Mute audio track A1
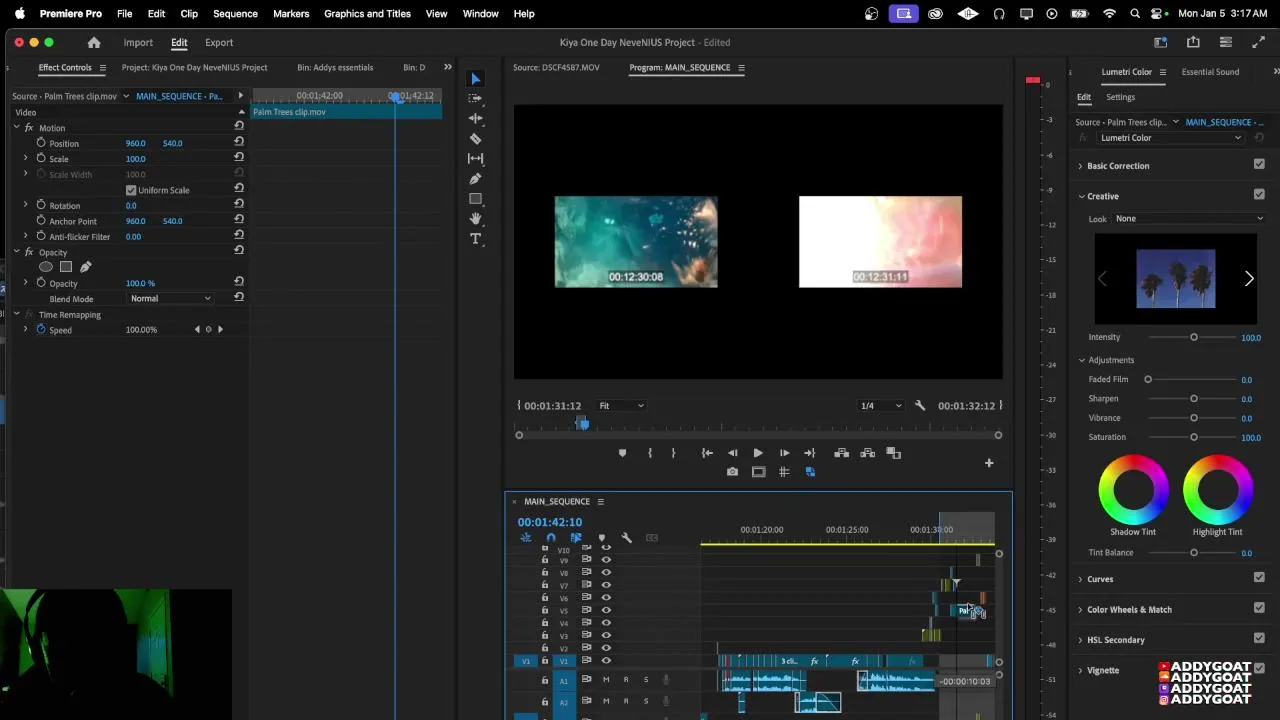1280x720 pixels. pyautogui.click(x=606, y=680)
